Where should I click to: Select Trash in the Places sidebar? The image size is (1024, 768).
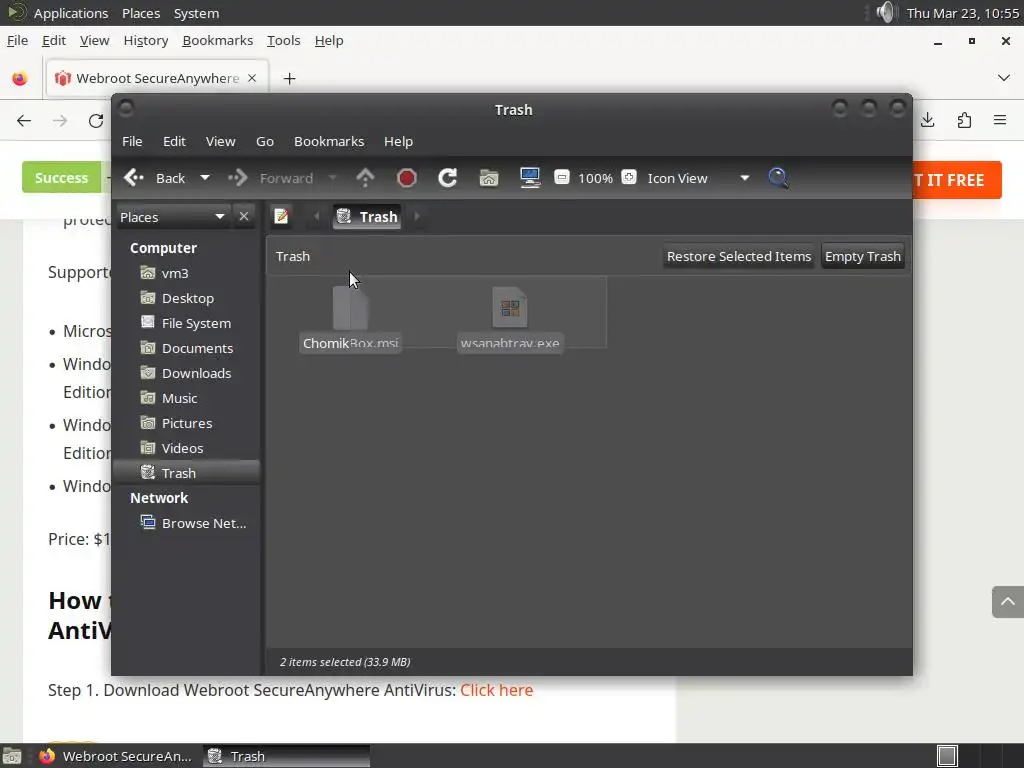[187, 473]
